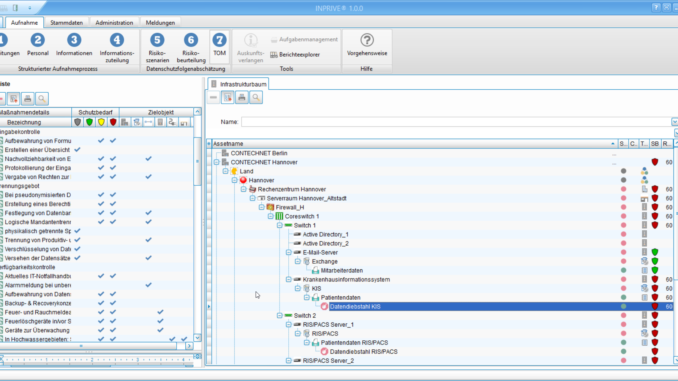Toggle gray checkmark for Verschlüsselung von Dat
The width and height of the screenshot is (678, 381).
77,249
